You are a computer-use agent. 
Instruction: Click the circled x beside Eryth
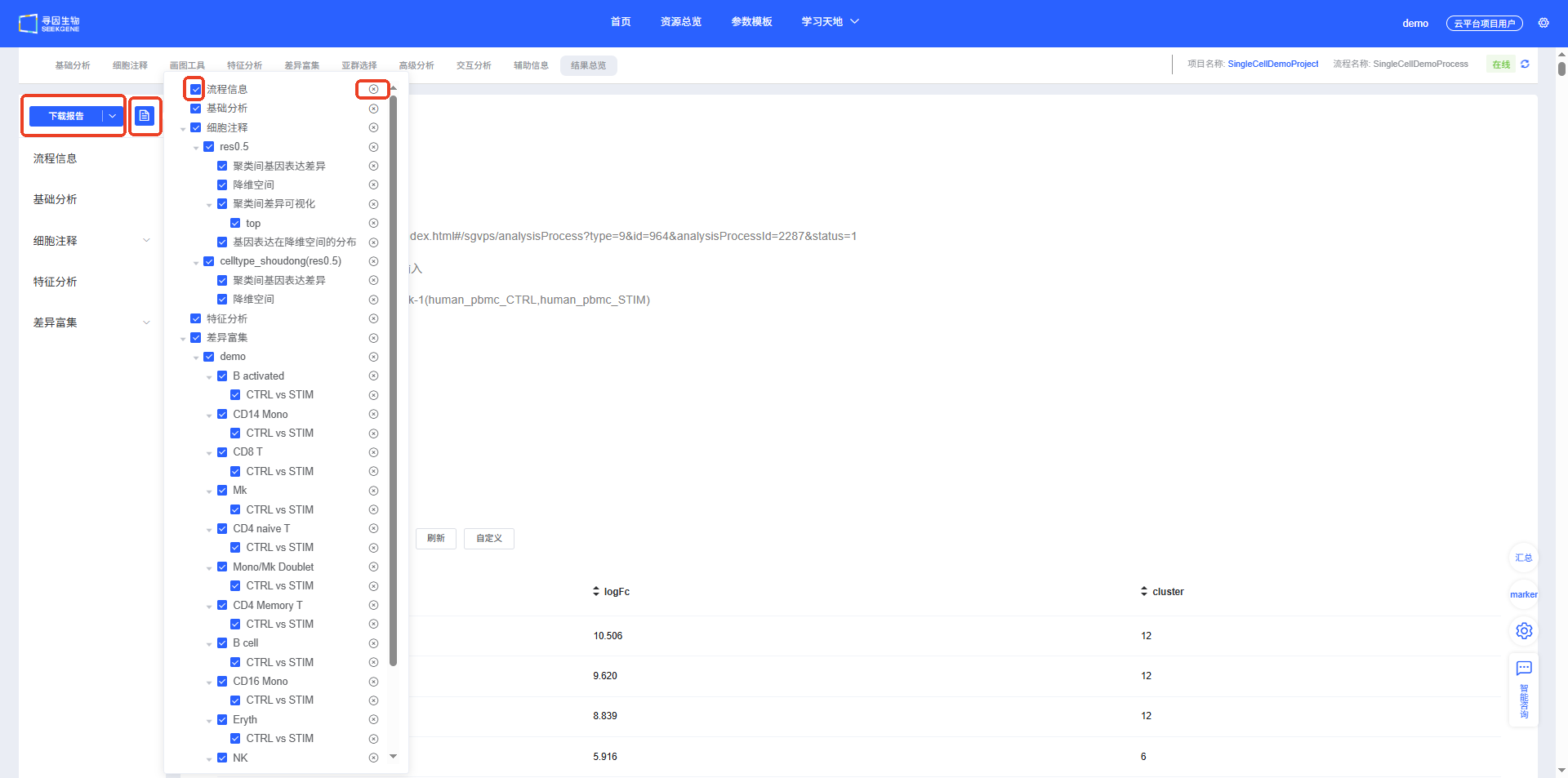tap(373, 719)
